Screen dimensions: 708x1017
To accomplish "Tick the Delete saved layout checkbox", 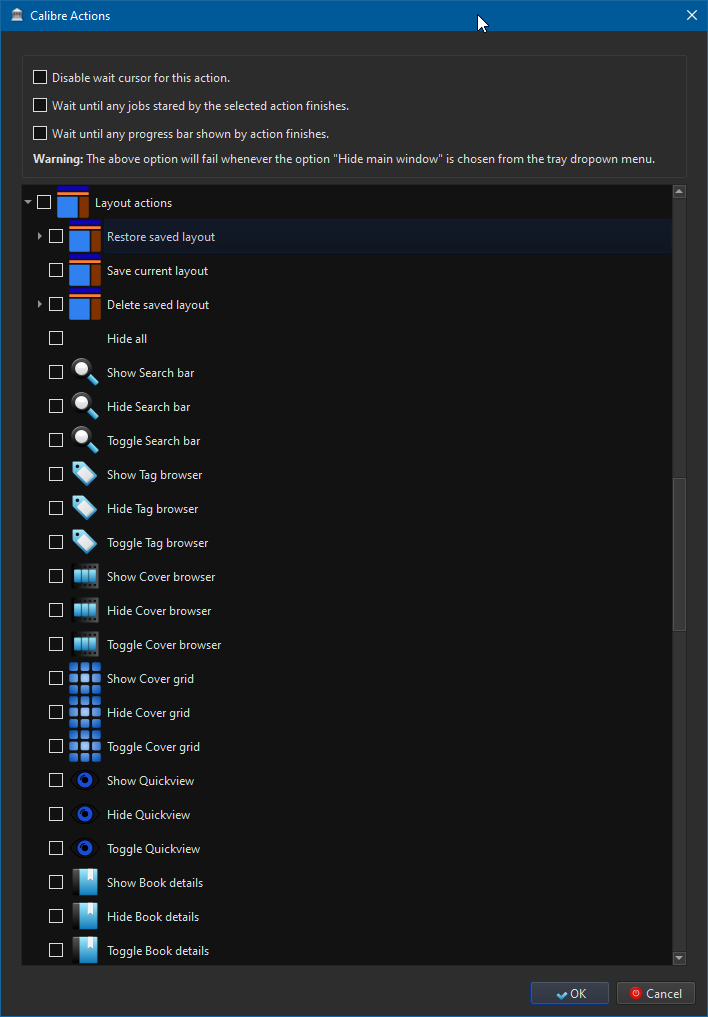I will tap(56, 304).
